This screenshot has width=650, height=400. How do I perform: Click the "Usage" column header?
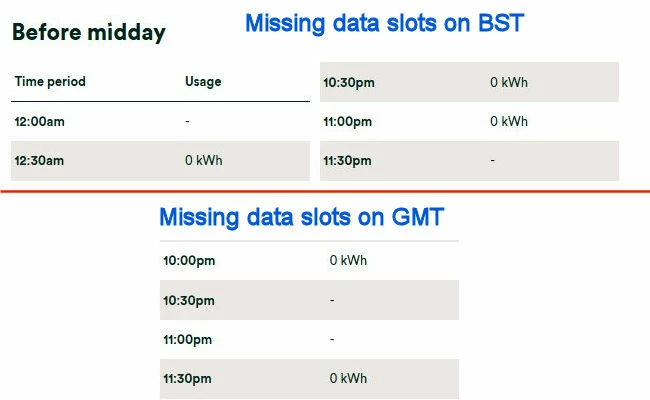tap(203, 81)
